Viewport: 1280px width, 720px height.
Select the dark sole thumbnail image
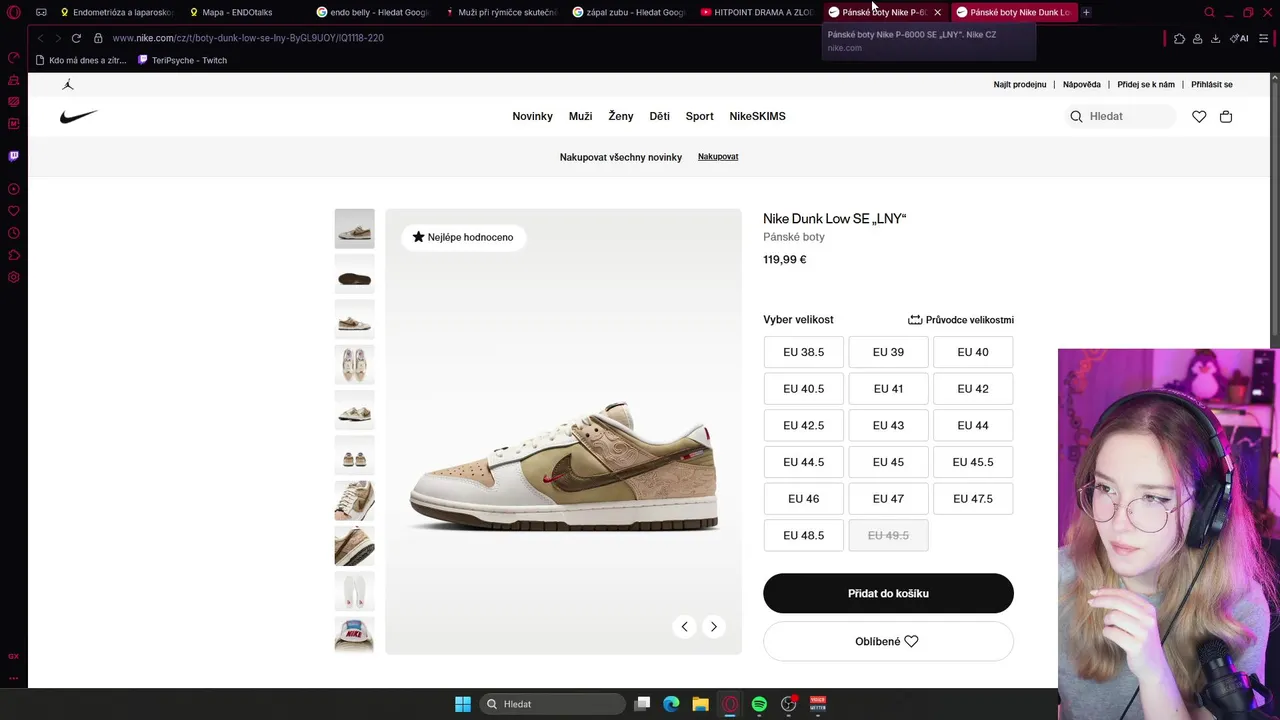tap(355, 275)
